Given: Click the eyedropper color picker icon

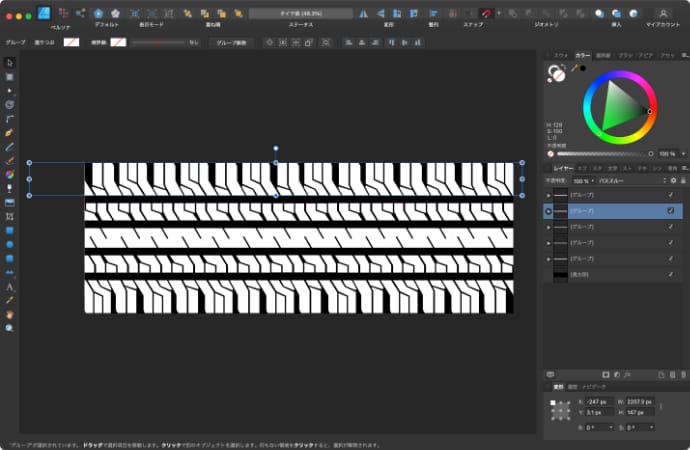Looking at the screenshot, I should point(577,68).
